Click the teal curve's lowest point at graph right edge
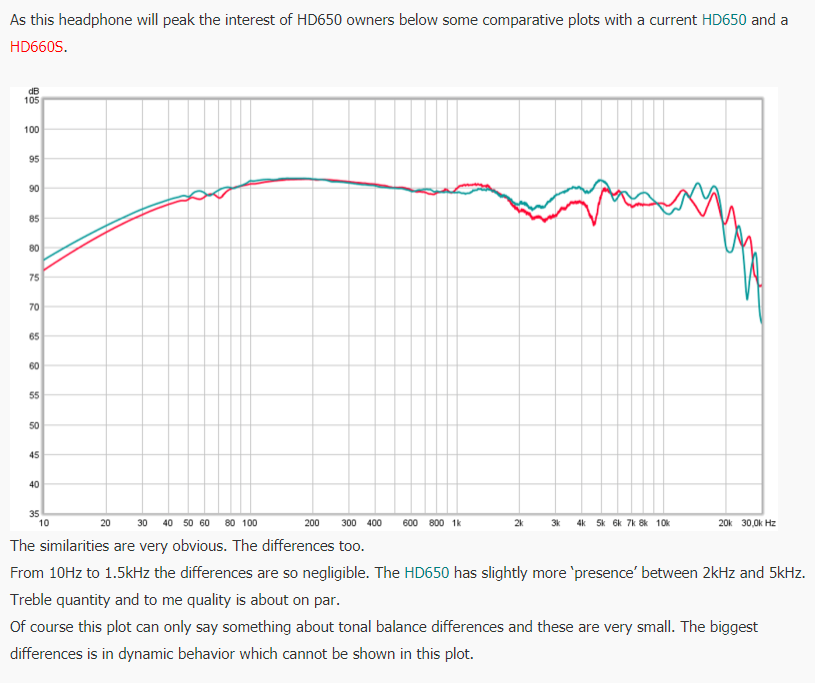815x683 pixels. [761, 321]
